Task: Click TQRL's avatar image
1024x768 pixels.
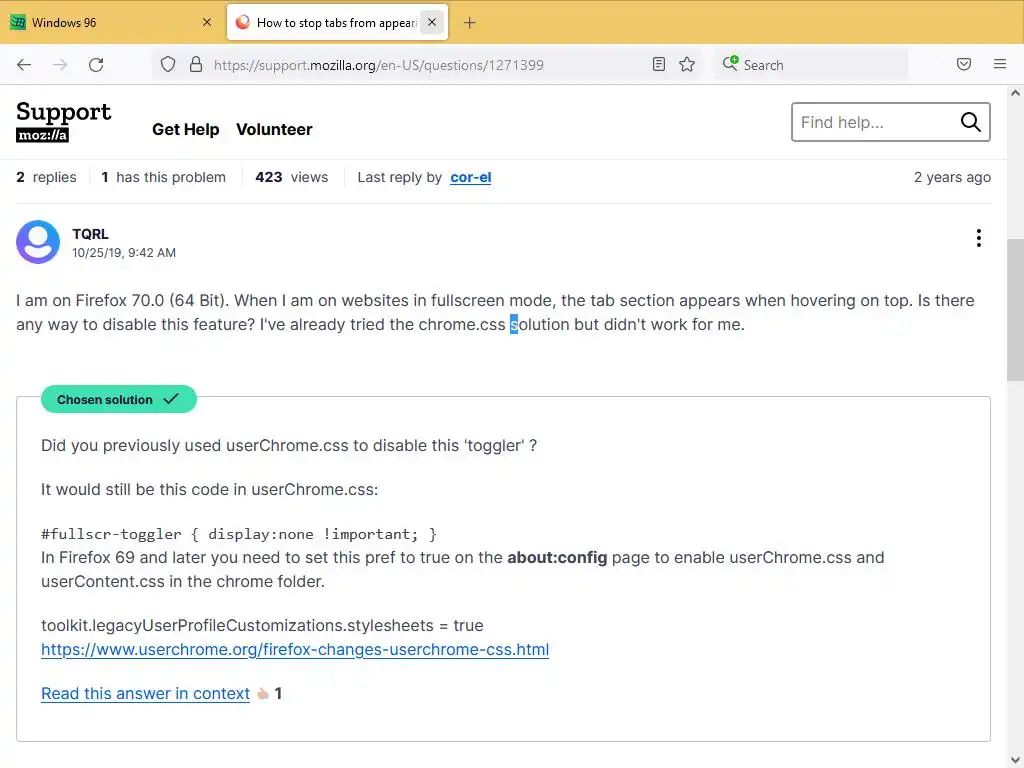Action: pos(38,242)
